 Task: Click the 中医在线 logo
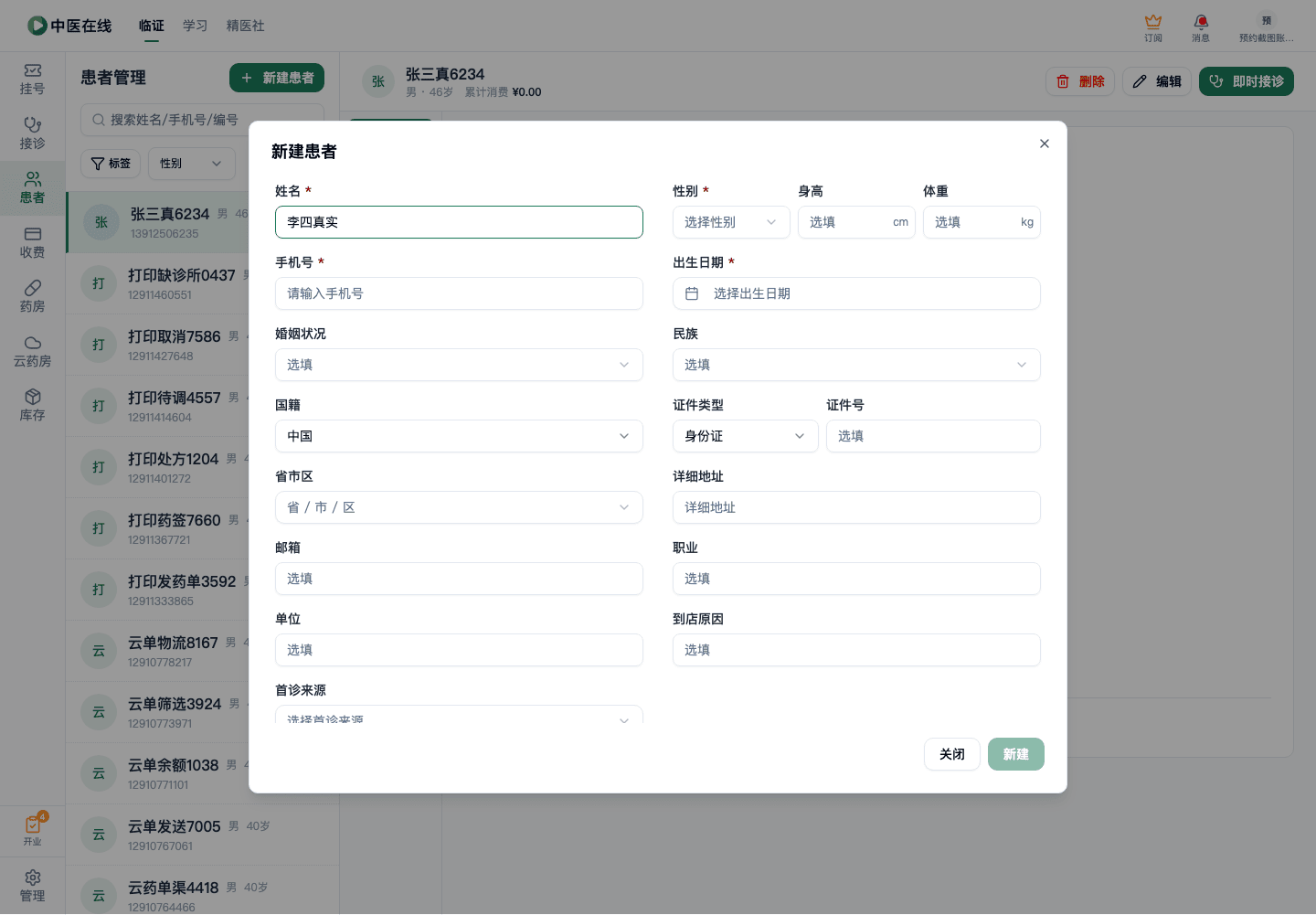[x=69, y=26]
